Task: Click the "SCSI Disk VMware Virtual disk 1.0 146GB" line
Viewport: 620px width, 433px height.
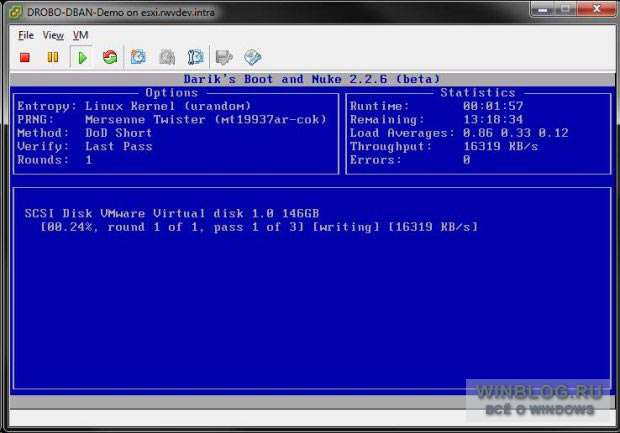Action: pos(172,214)
